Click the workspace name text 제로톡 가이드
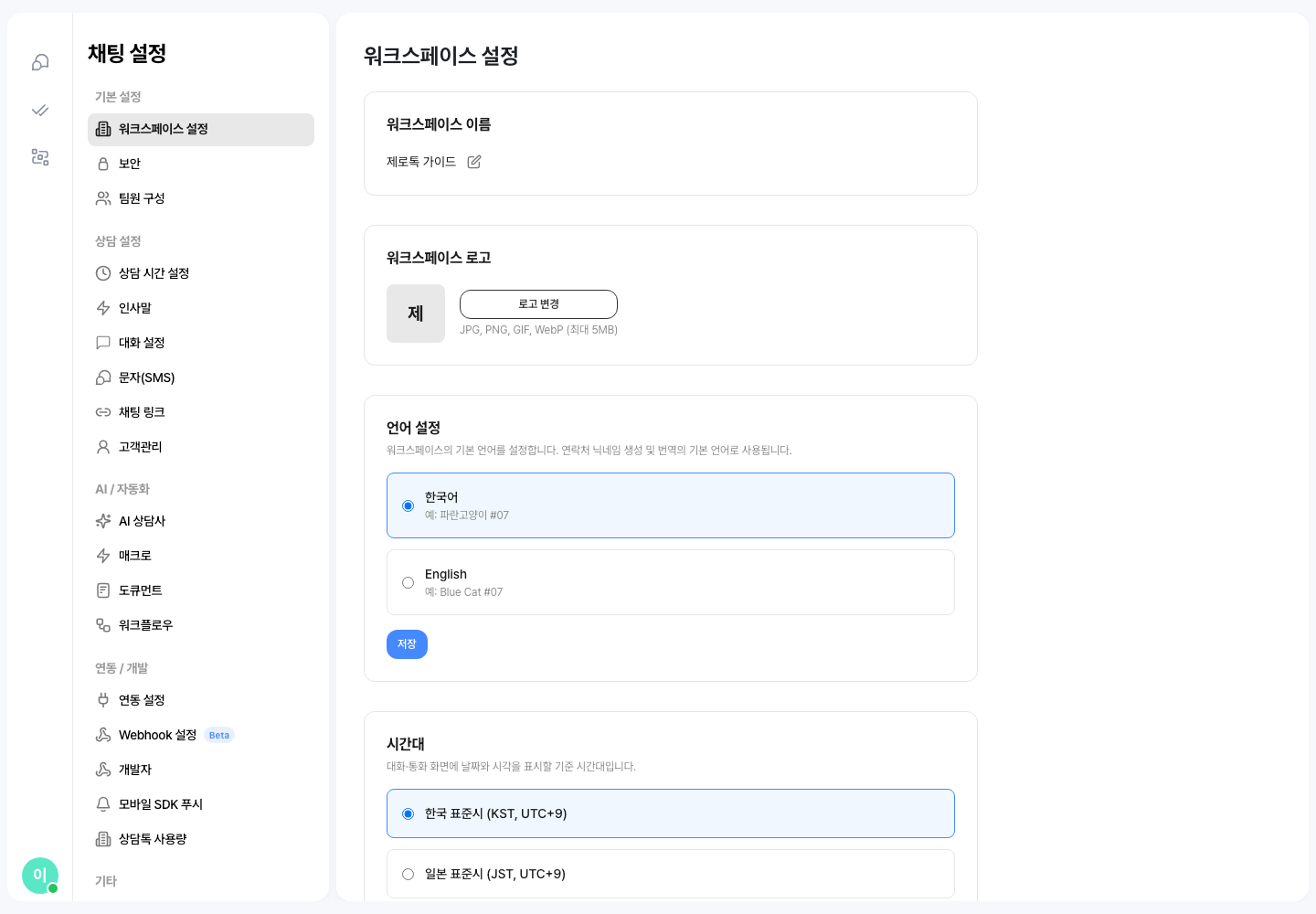 tap(421, 162)
